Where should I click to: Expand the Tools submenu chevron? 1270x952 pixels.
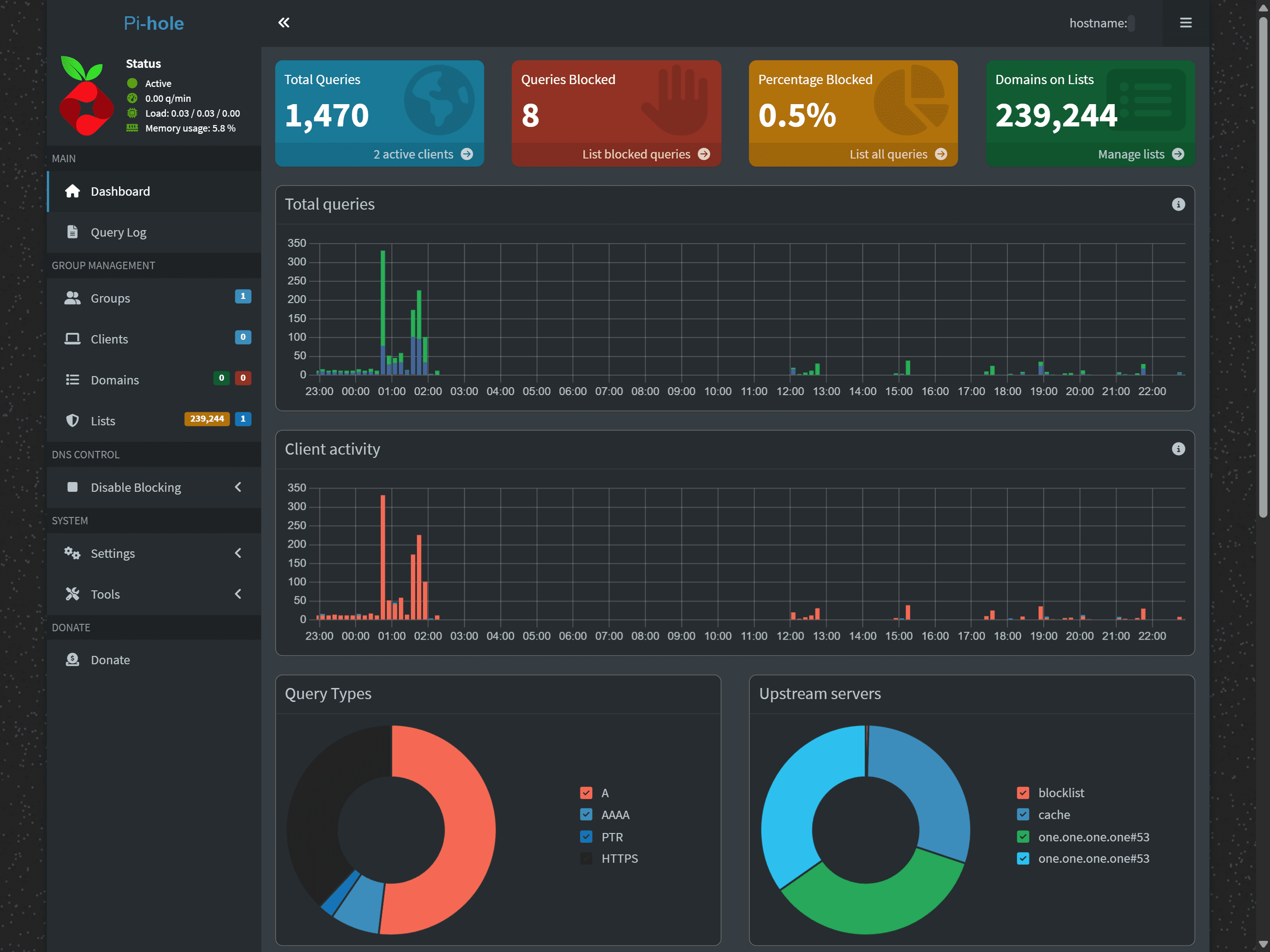[238, 594]
